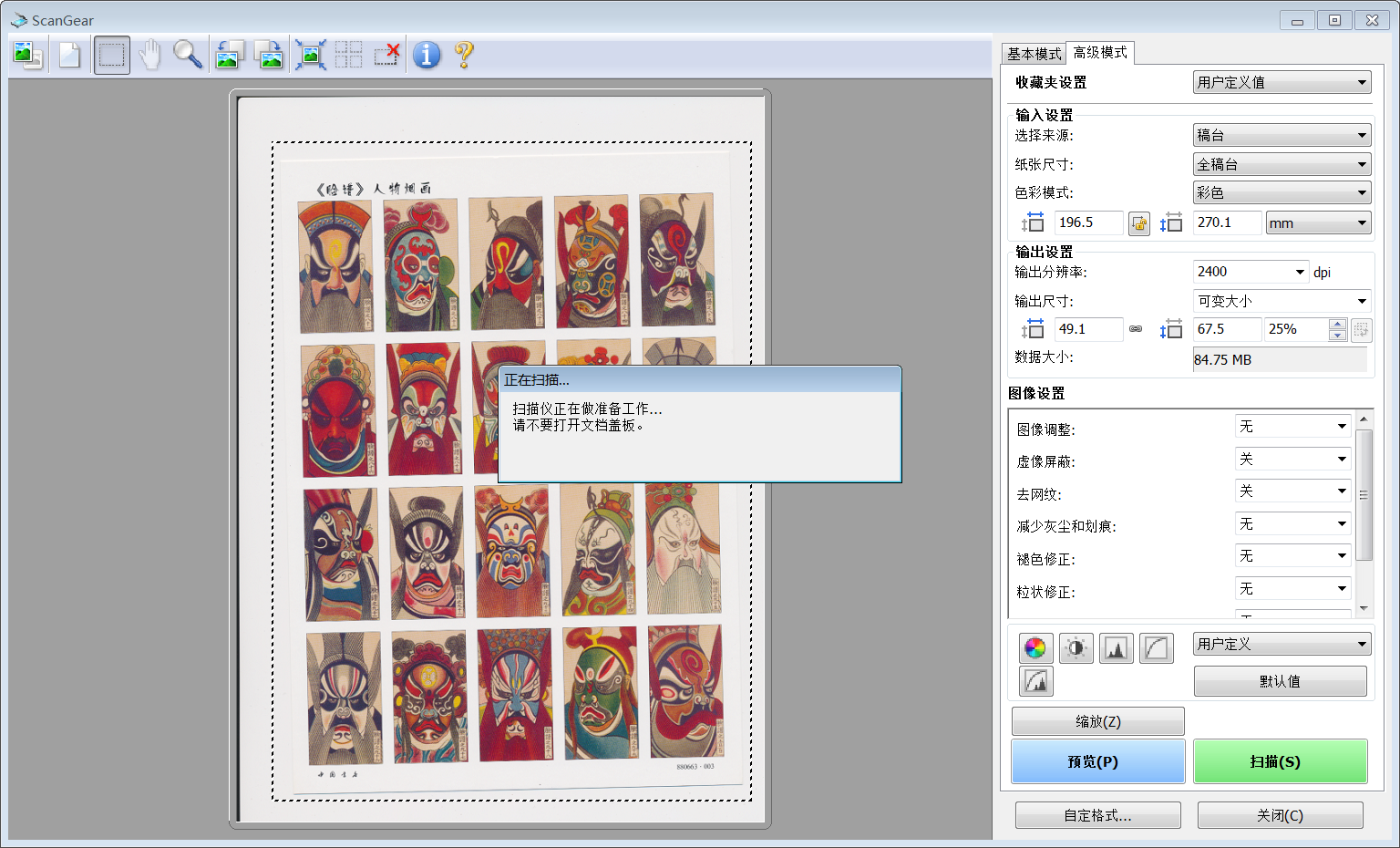Open the 色彩模式 dropdown showing 彩色

(x=1282, y=193)
